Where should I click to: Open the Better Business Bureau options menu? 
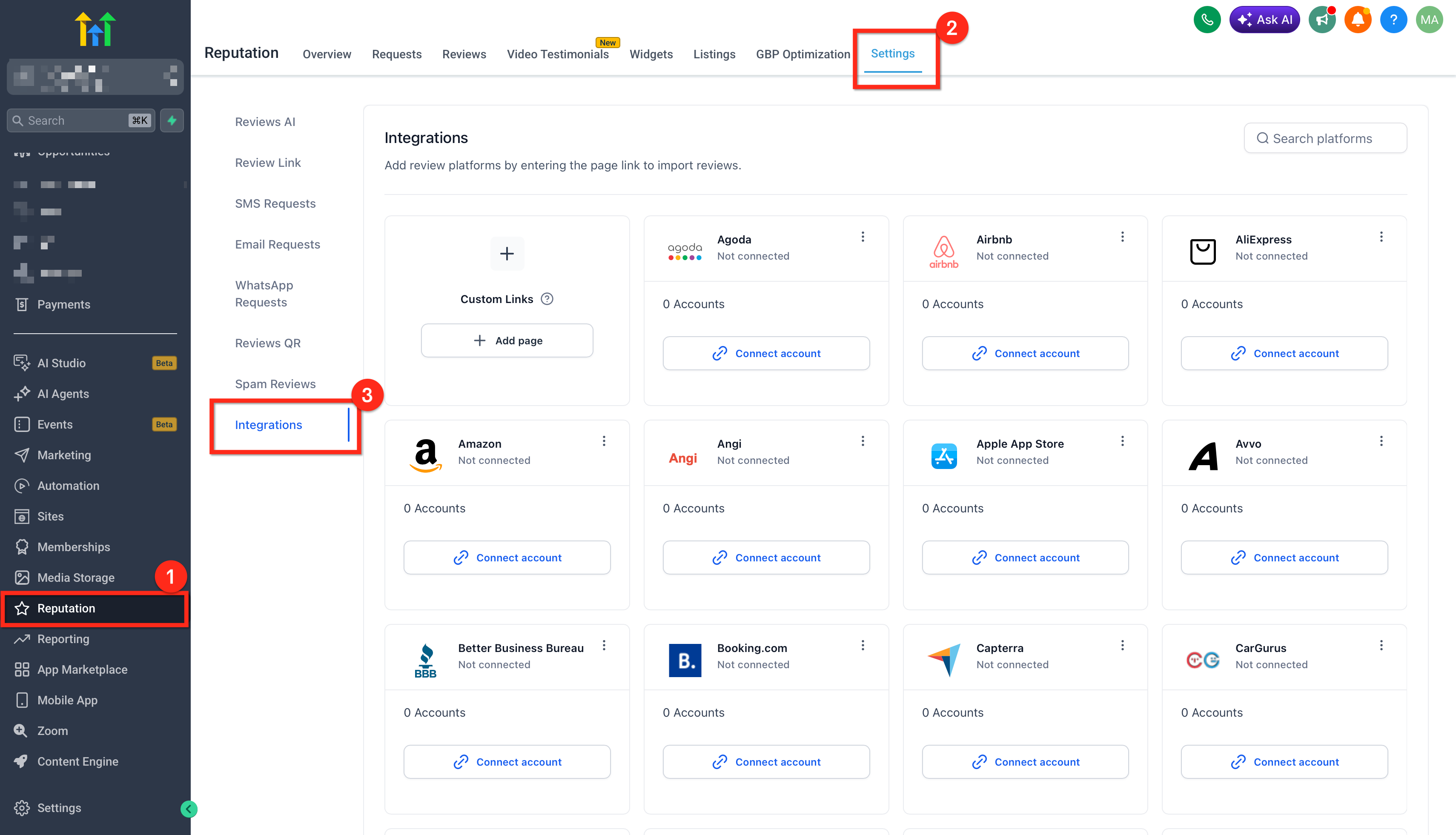point(604,645)
